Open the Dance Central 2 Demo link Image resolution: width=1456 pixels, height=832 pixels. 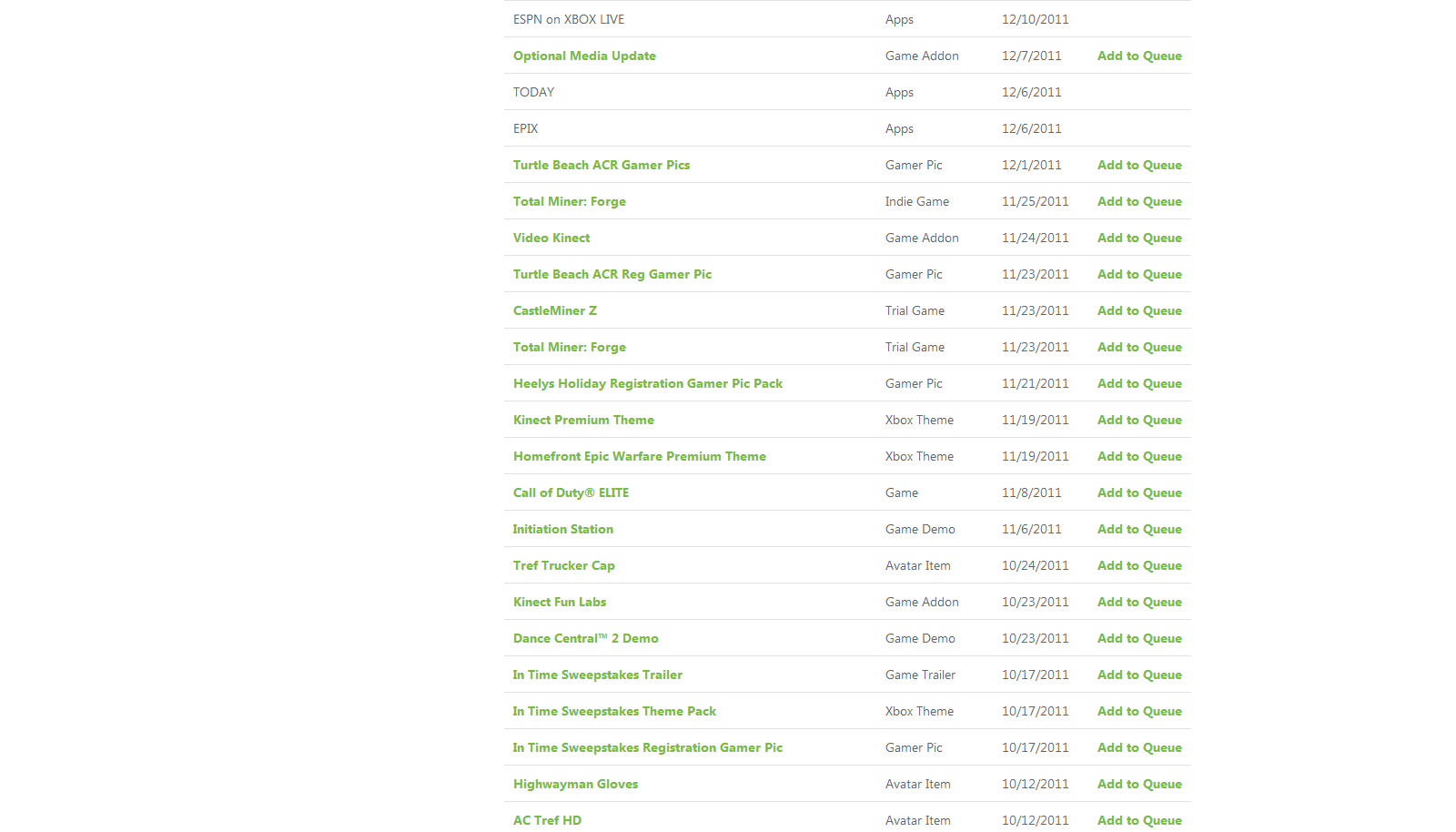(x=586, y=638)
